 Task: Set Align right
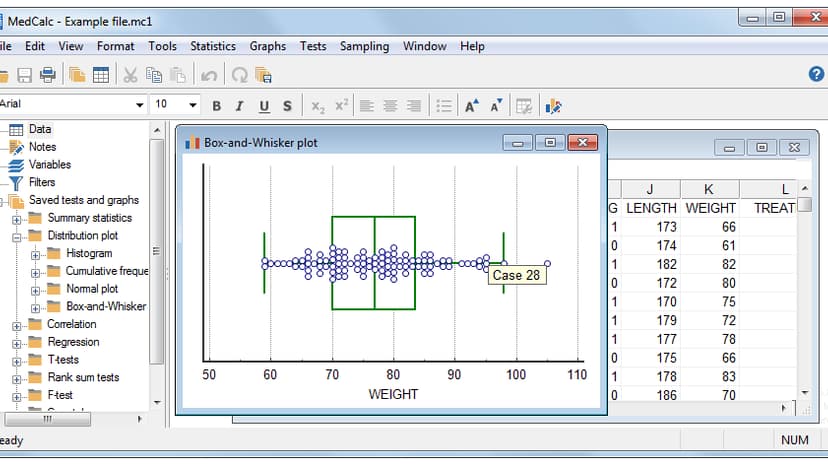(x=414, y=106)
